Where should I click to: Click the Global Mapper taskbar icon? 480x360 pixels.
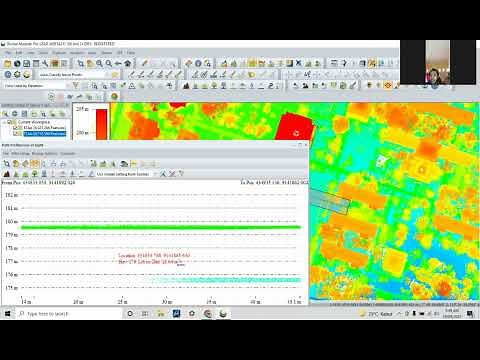click(x=223, y=314)
